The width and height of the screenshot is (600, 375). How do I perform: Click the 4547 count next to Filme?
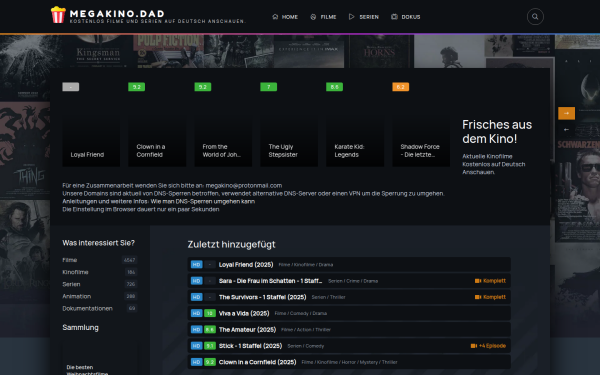(129, 260)
